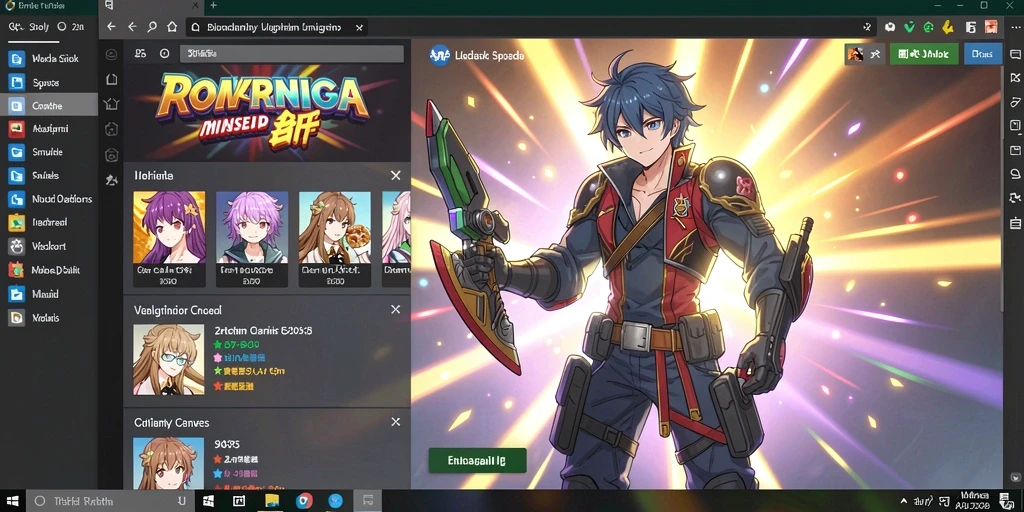The width and height of the screenshot is (1024, 512).
Task: Click the clipboard icon in right sidebar
Action: [x=1015, y=223]
